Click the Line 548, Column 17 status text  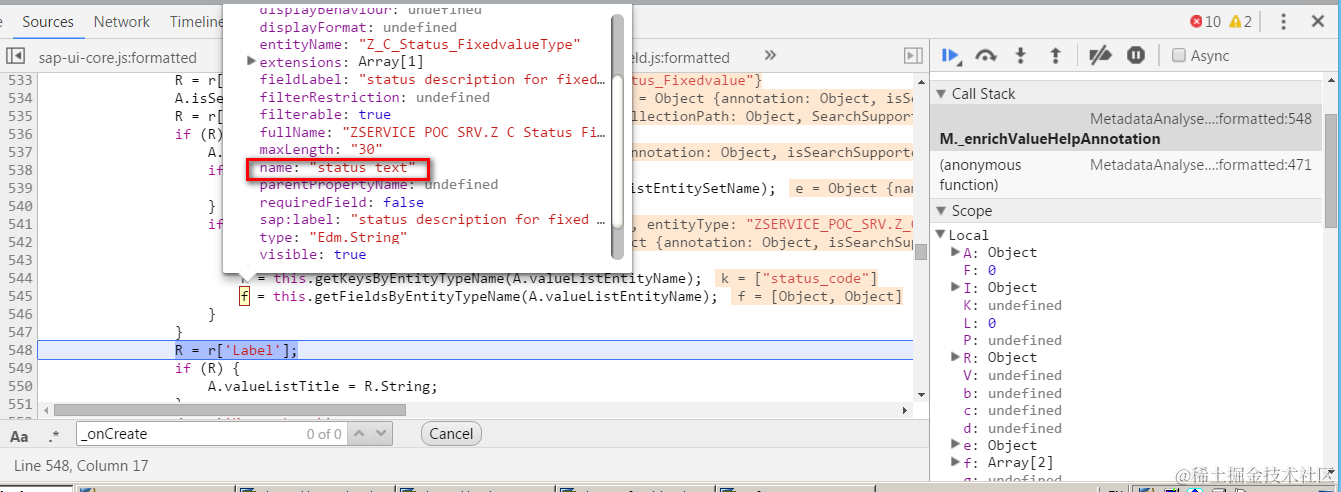coord(81,465)
